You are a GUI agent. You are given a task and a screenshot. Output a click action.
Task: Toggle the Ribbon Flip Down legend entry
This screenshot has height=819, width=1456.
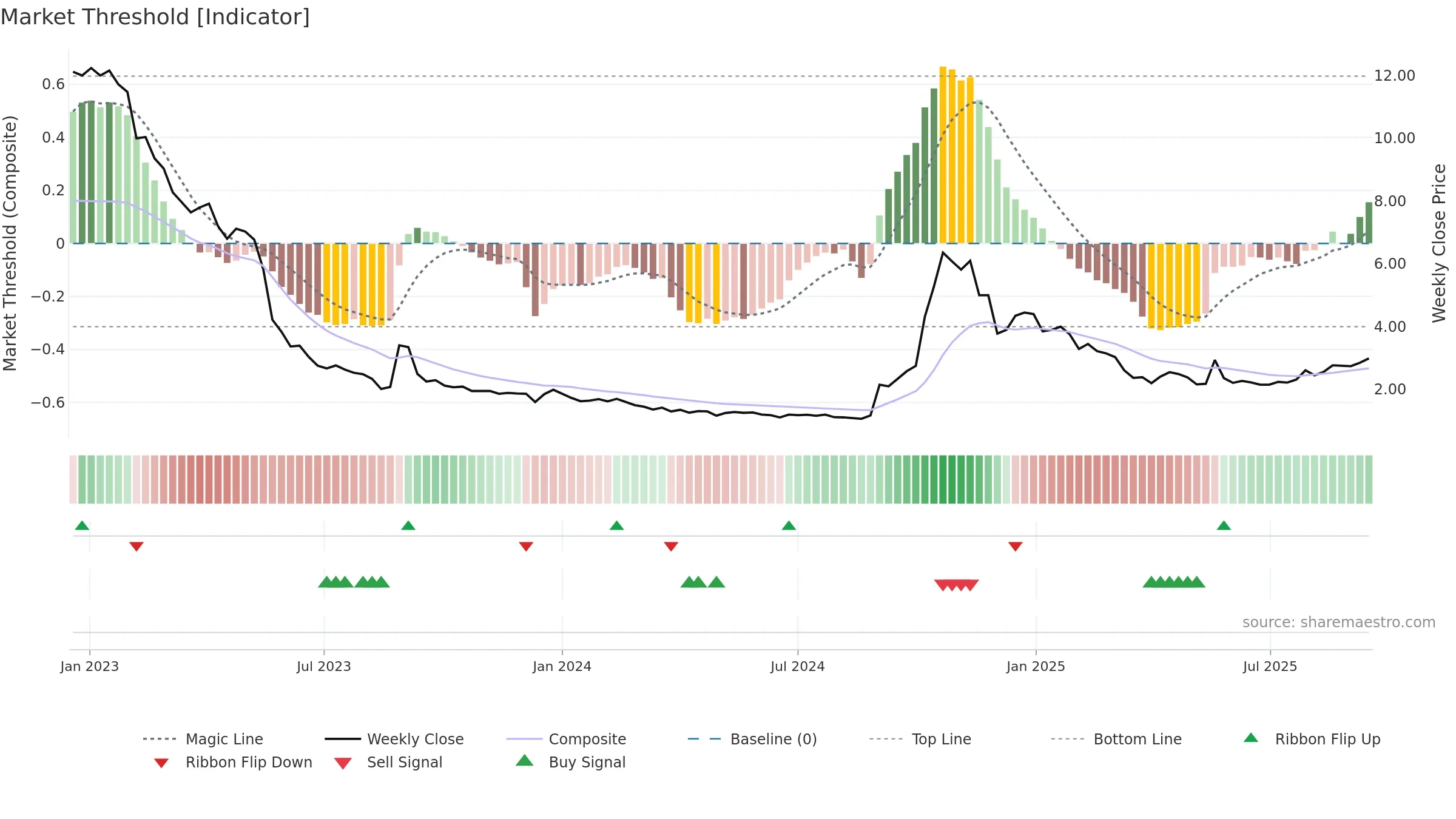pyautogui.click(x=232, y=762)
